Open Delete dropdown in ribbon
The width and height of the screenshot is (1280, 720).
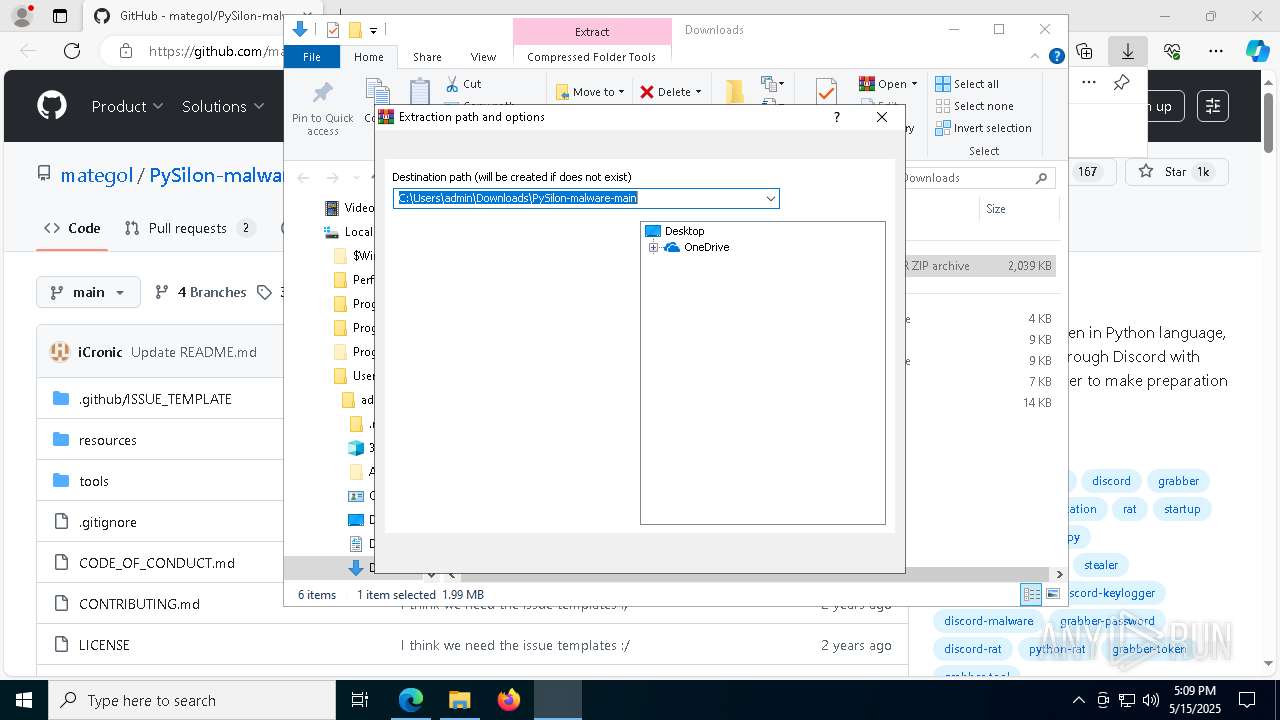coord(671,92)
